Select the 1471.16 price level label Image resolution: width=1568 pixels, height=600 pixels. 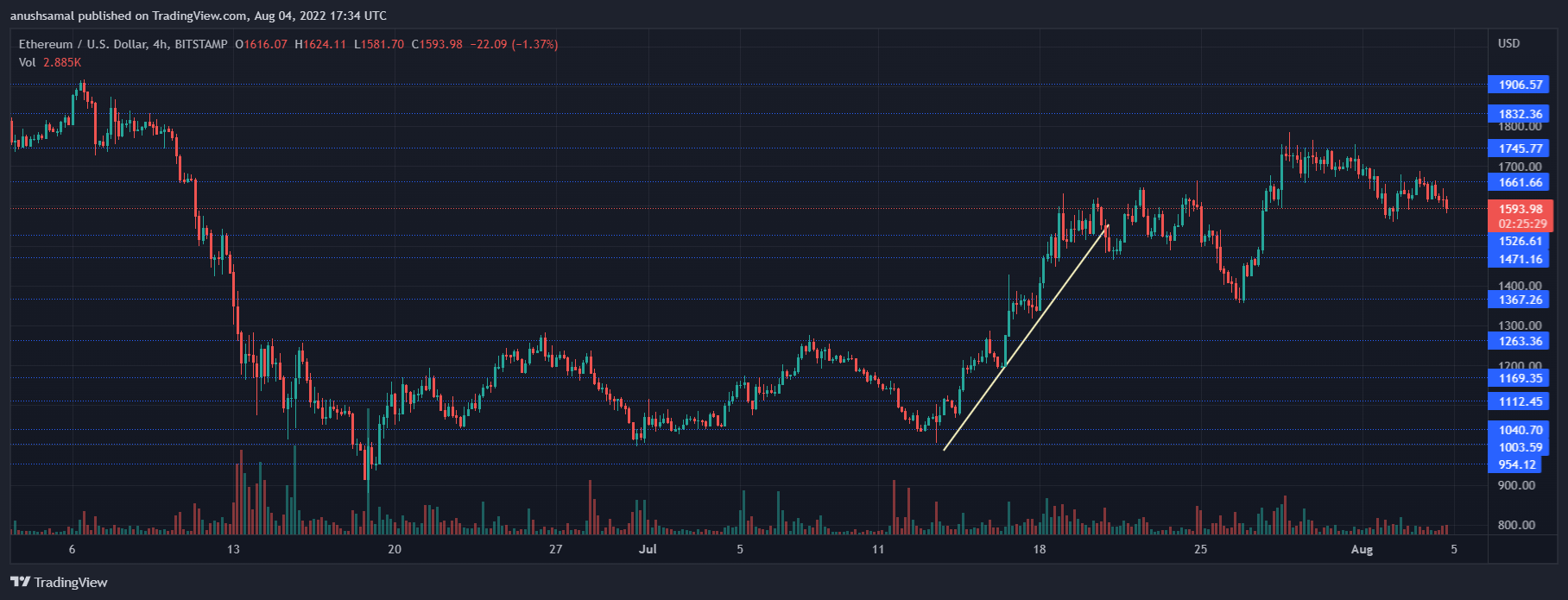pyautogui.click(x=1521, y=259)
